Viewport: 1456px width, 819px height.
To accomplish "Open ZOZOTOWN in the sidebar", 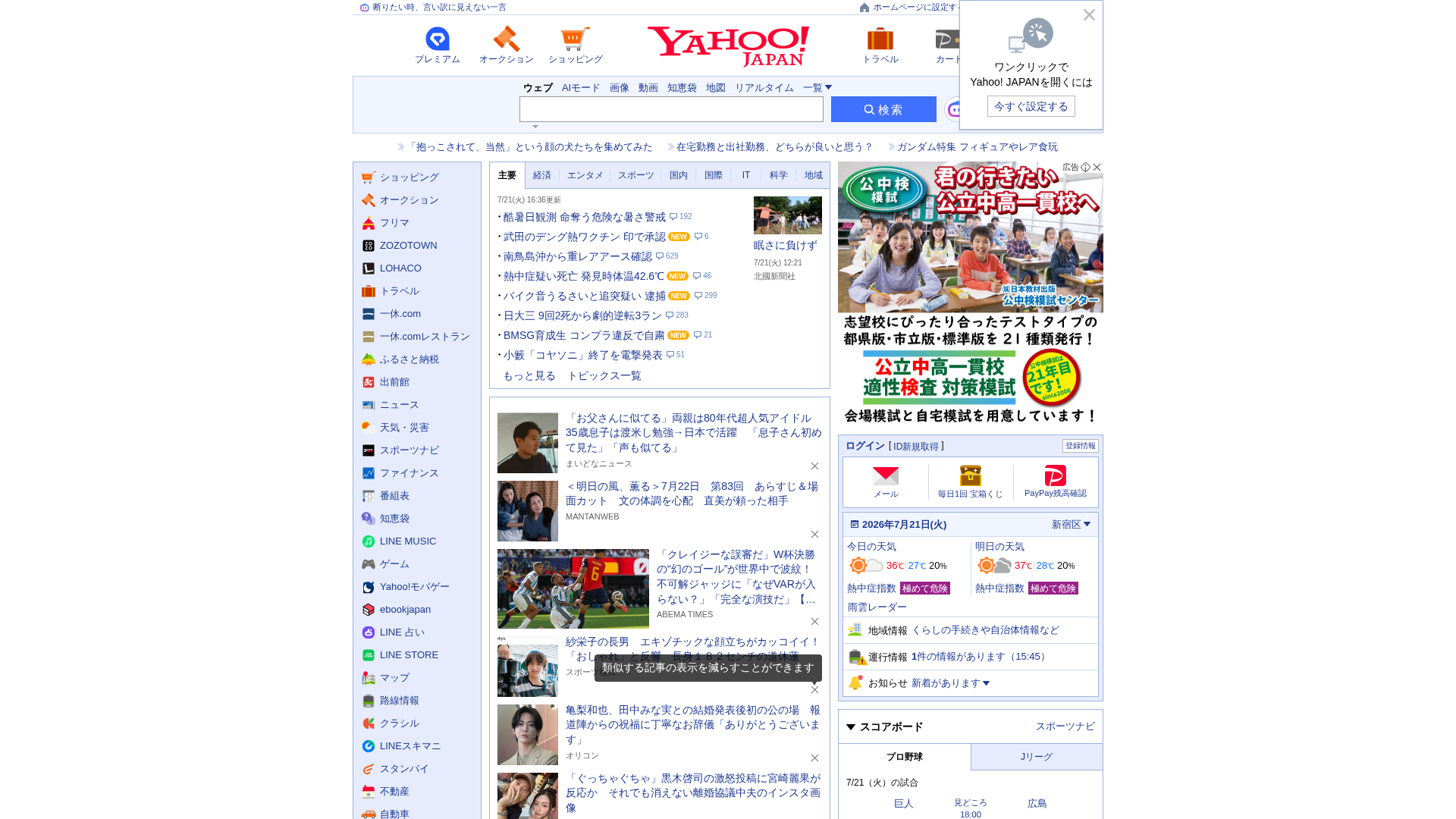I will (x=408, y=246).
